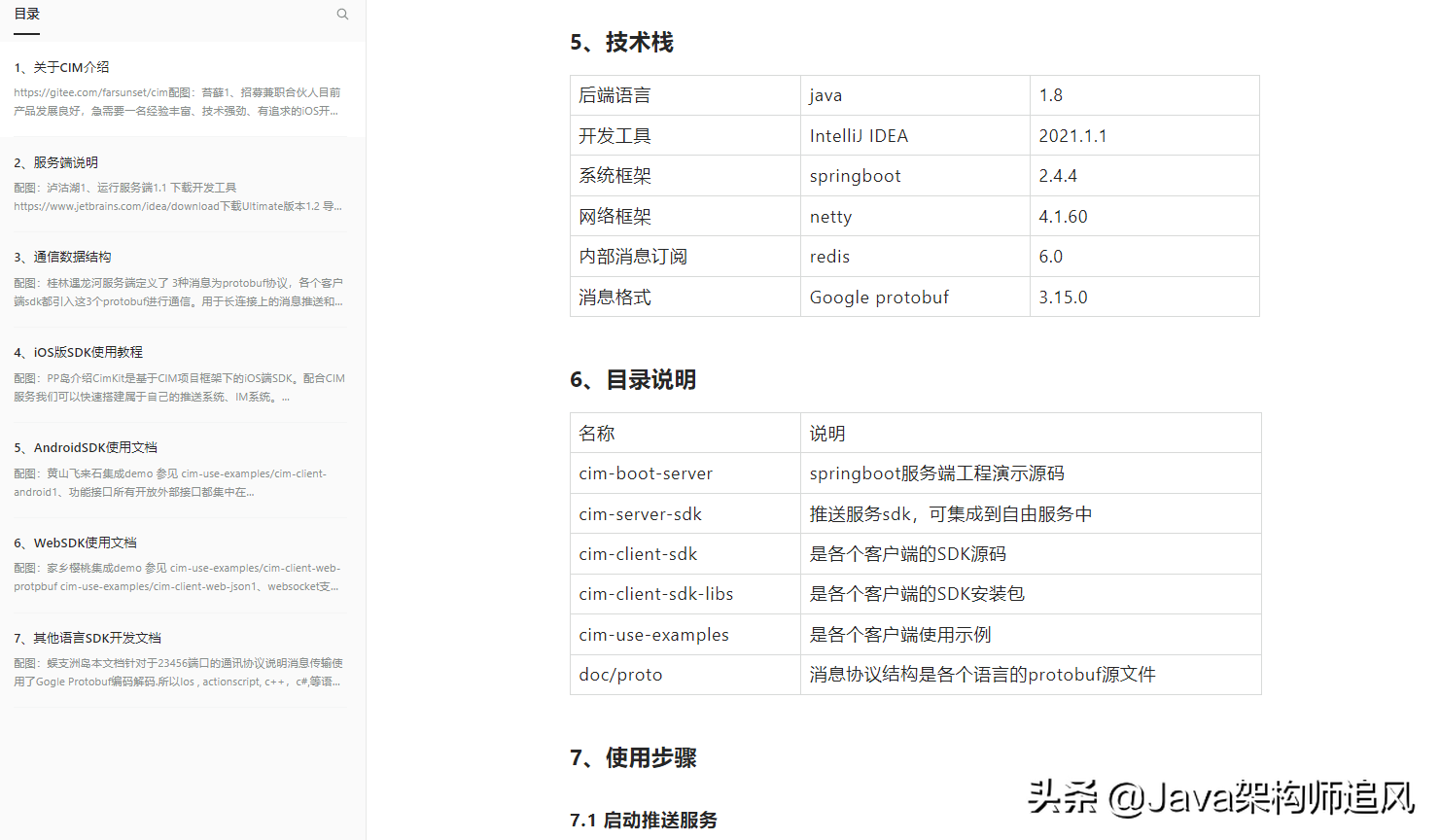Click the 3.15.0 version cell
This screenshot has height=840, width=1440.
tap(1144, 297)
